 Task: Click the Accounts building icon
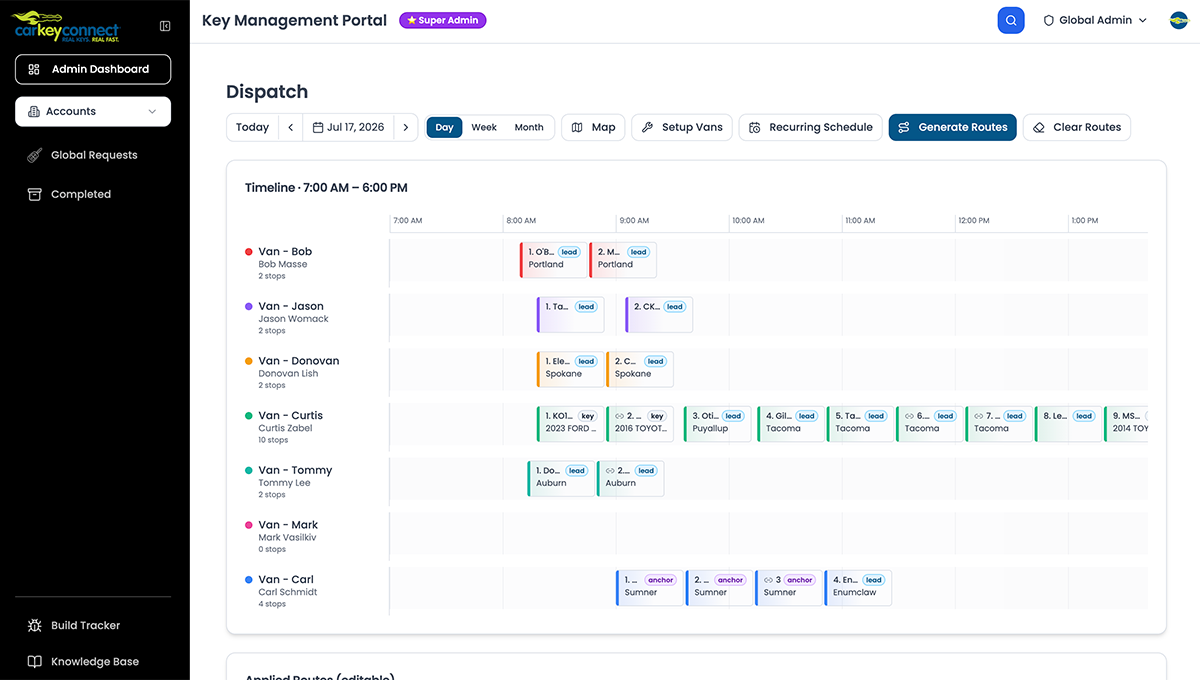click(x=34, y=111)
